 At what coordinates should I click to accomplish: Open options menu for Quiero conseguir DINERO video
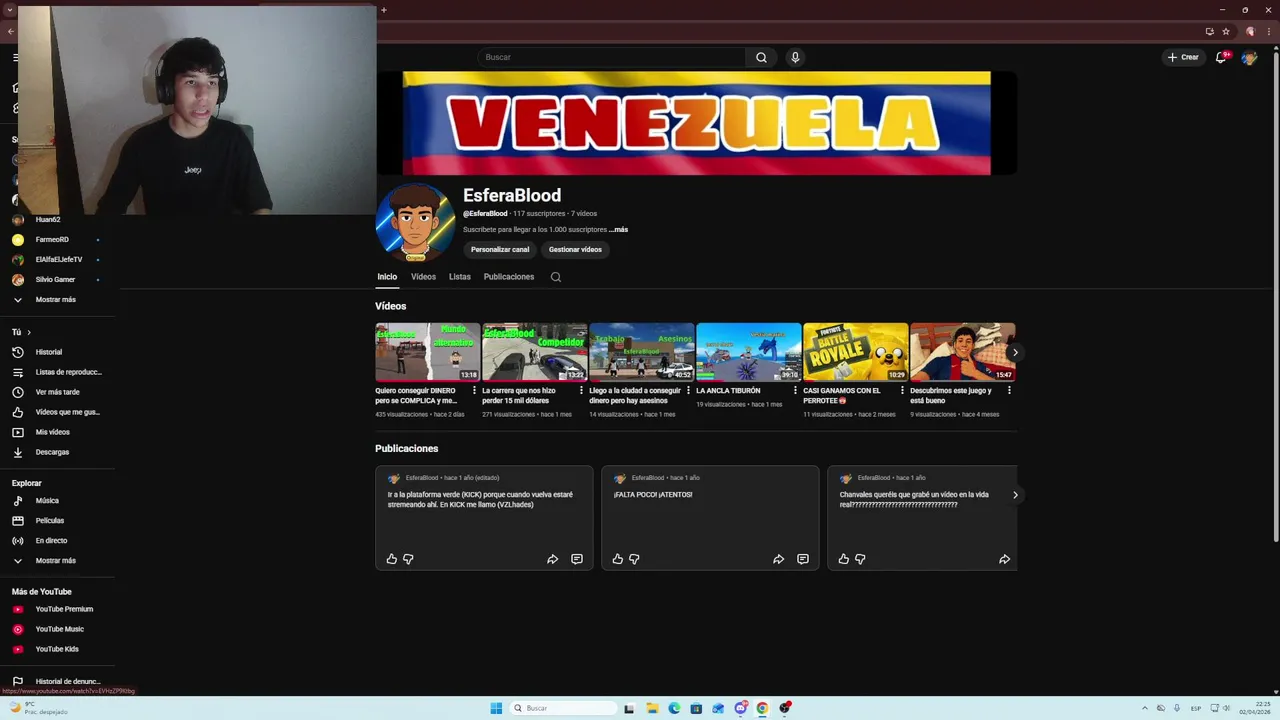[474, 391]
